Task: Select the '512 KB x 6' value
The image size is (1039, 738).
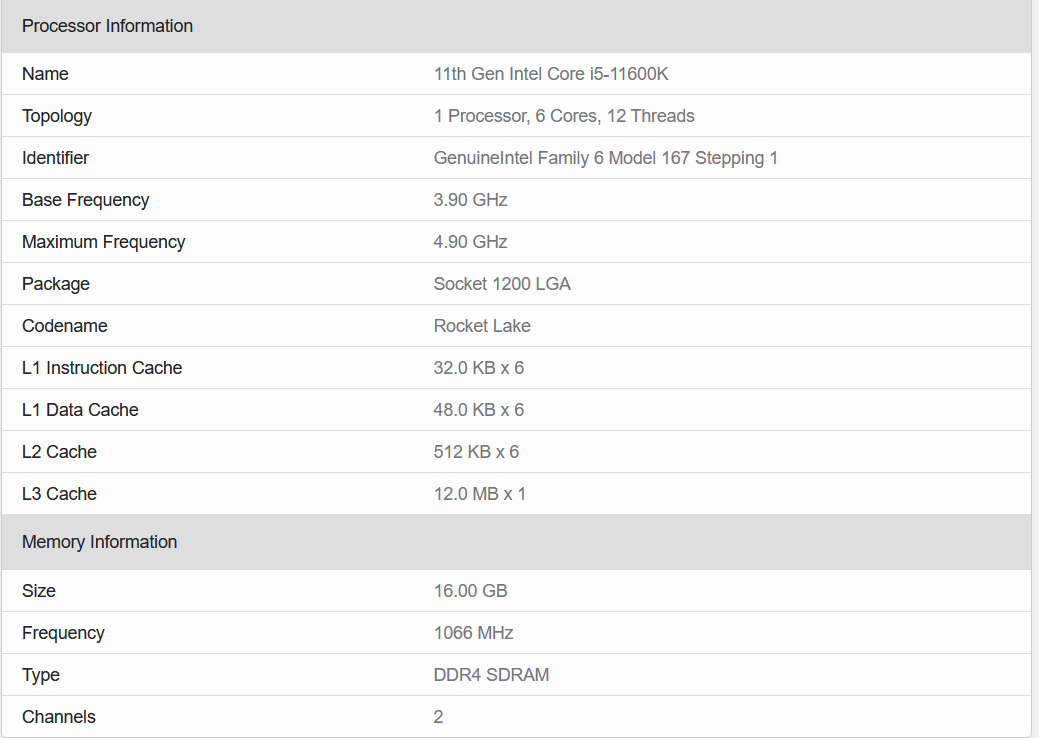Action: tap(476, 452)
